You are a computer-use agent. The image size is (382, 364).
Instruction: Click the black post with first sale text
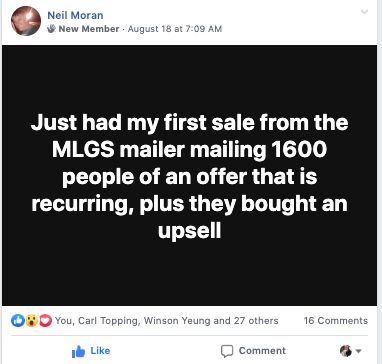coord(189,176)
